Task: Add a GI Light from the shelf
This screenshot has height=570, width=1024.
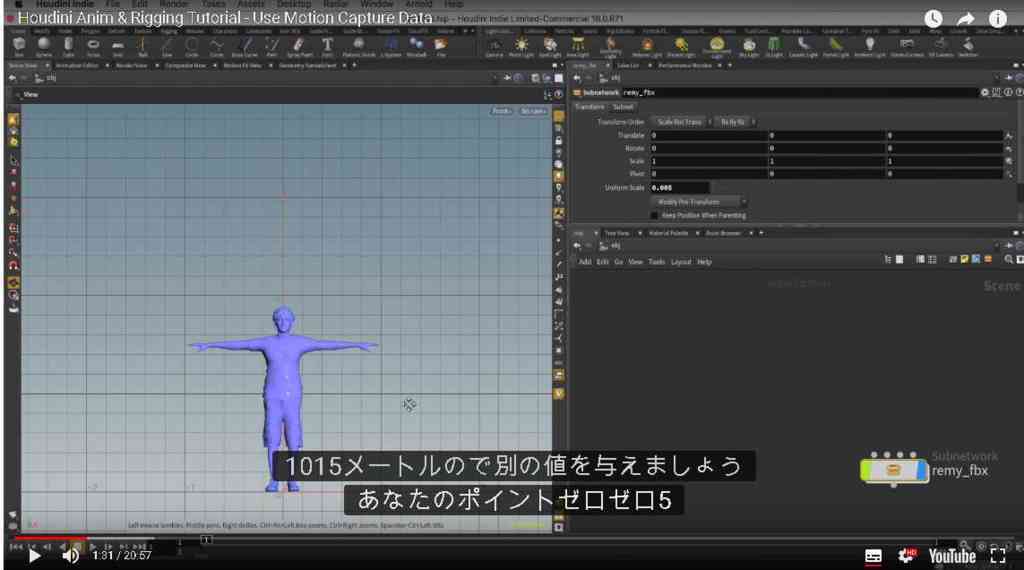Action: click(774, 46)
